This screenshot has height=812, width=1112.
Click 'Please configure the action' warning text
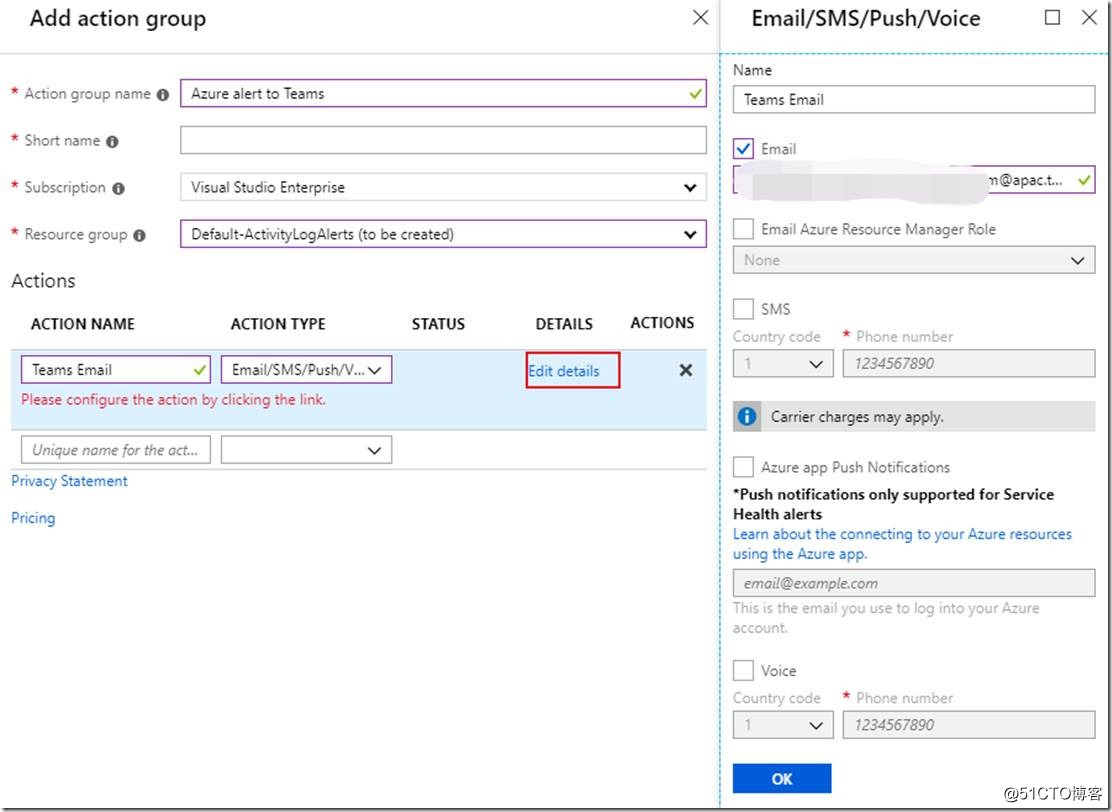tap(174, 400)
